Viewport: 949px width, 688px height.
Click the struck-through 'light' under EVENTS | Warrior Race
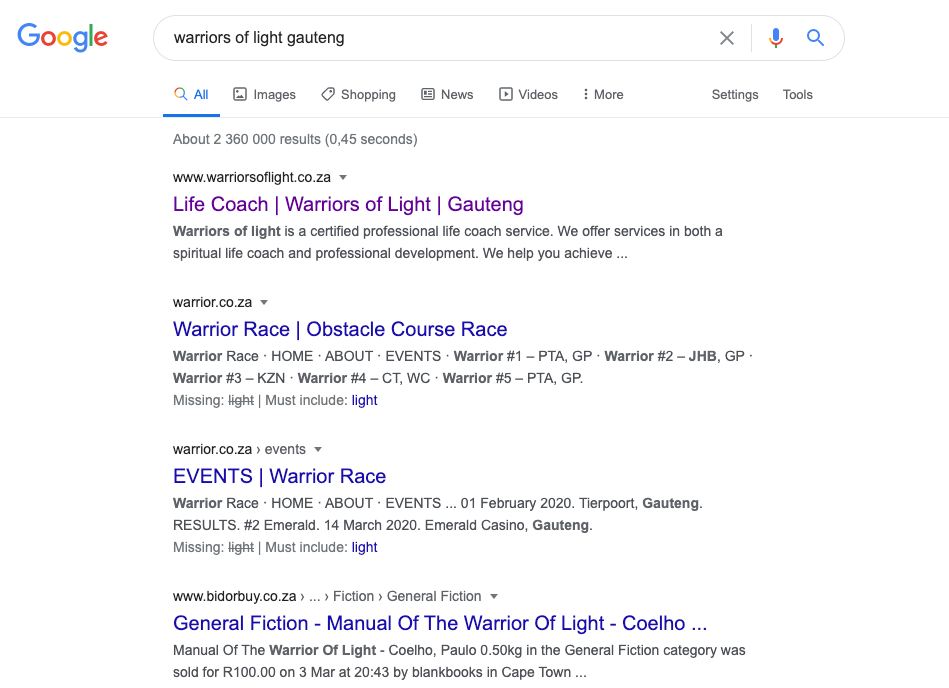pos(241,548)
